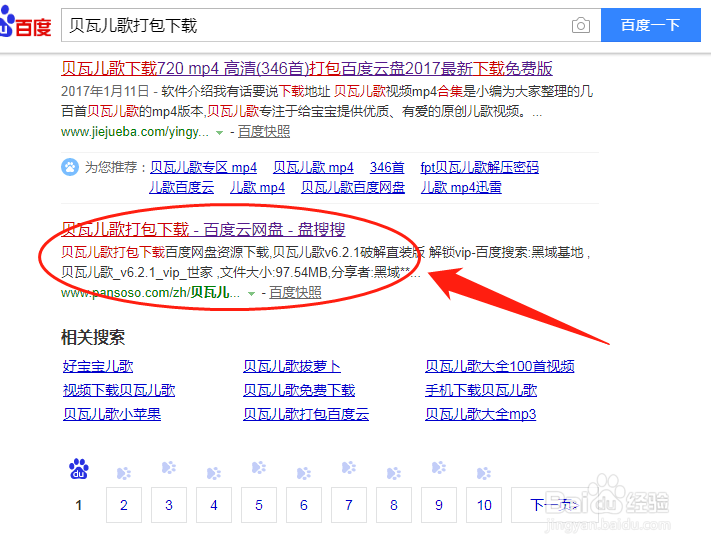Viewport: 711px width, 550px height.
Task: Click the paw icon above page 2
Action: [x=123, y=473]
